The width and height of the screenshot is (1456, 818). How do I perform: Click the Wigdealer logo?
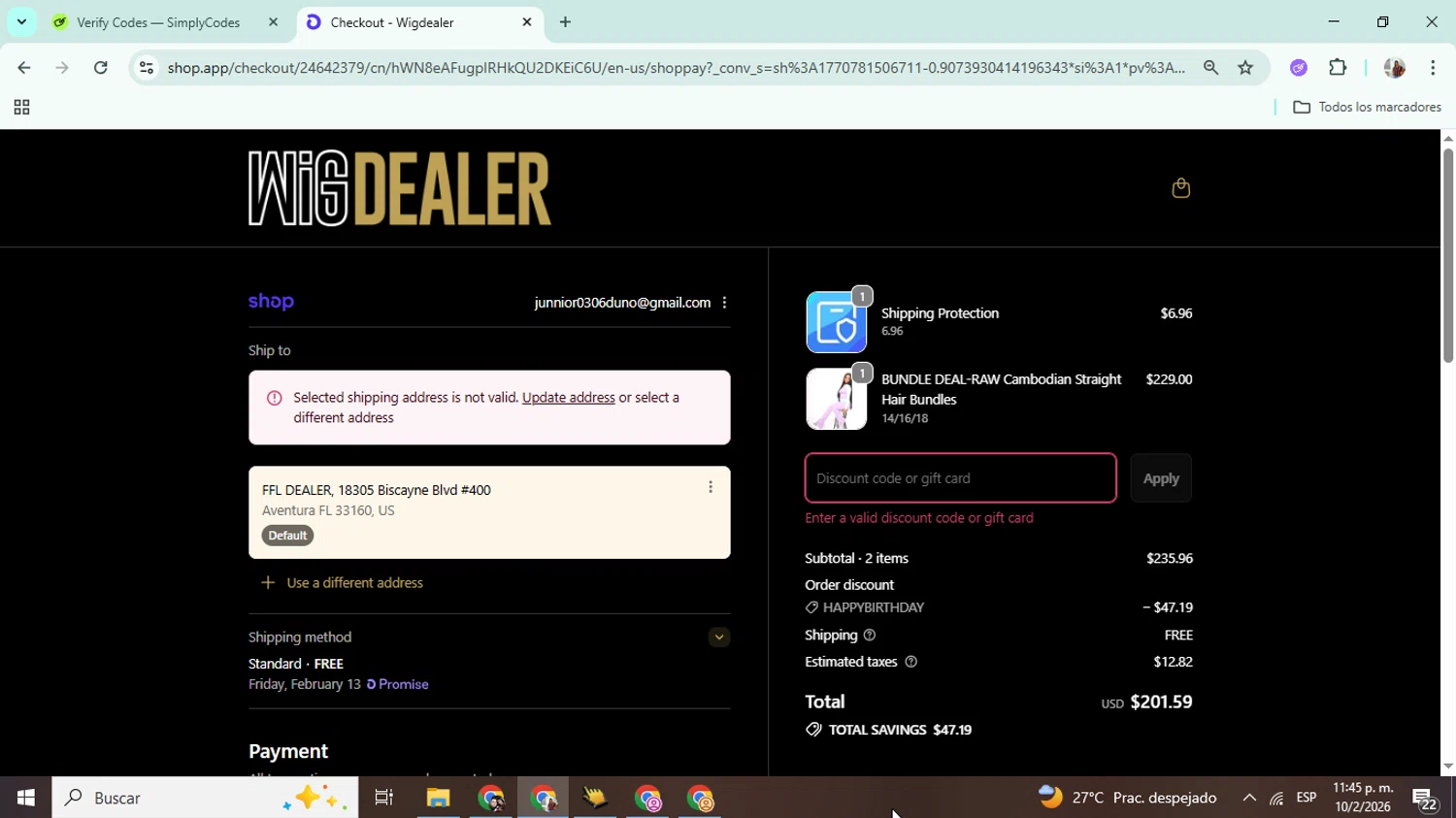click(x=399, y=188)
